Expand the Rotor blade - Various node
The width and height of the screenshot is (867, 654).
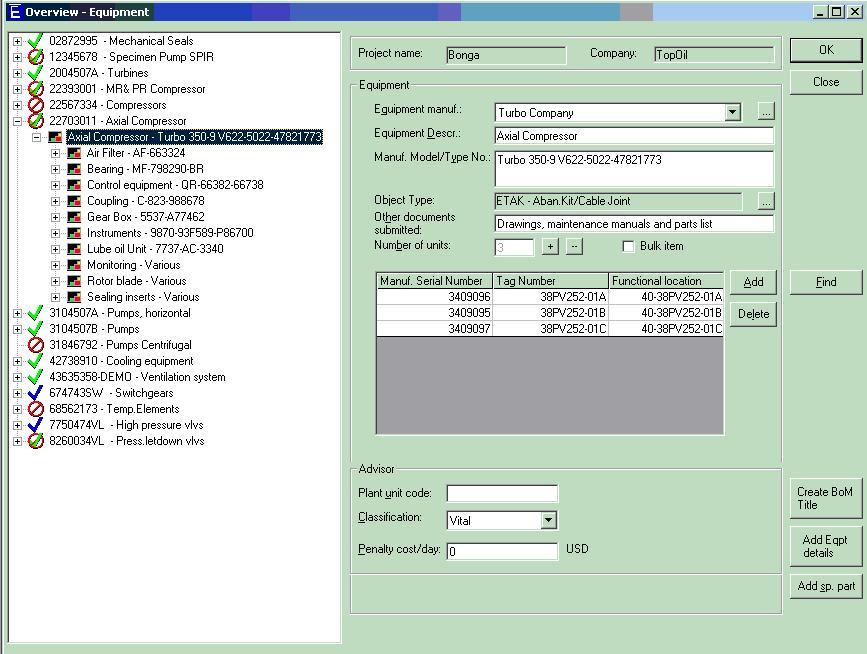(x=55, y=281)
